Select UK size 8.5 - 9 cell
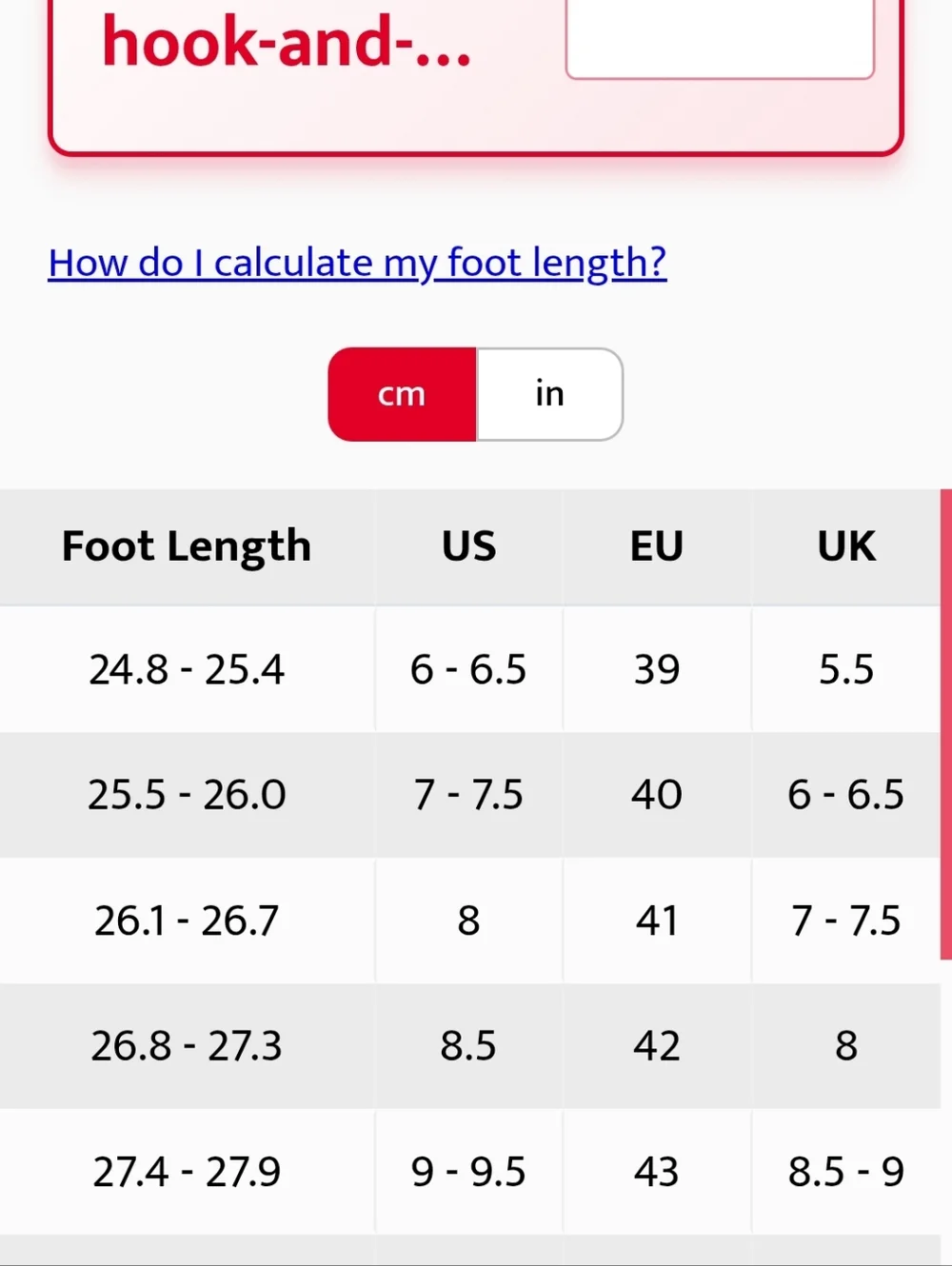The width and height of the screenshot is (952, 1266). (846, 1172)
